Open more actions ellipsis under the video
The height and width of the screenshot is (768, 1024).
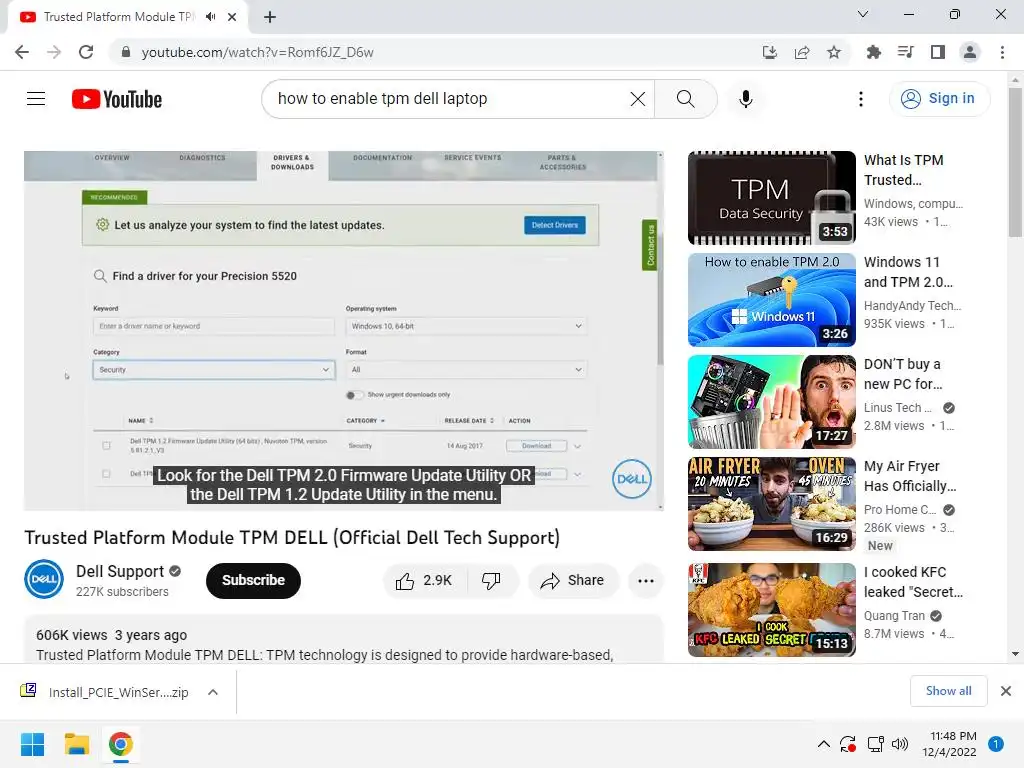pos(646,581)
